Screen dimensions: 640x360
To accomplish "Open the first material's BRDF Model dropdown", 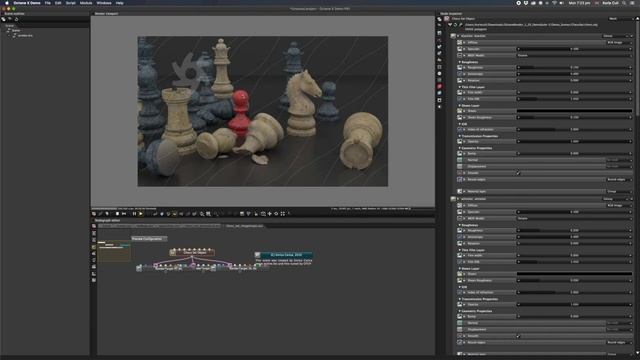I will pos(574,55).
